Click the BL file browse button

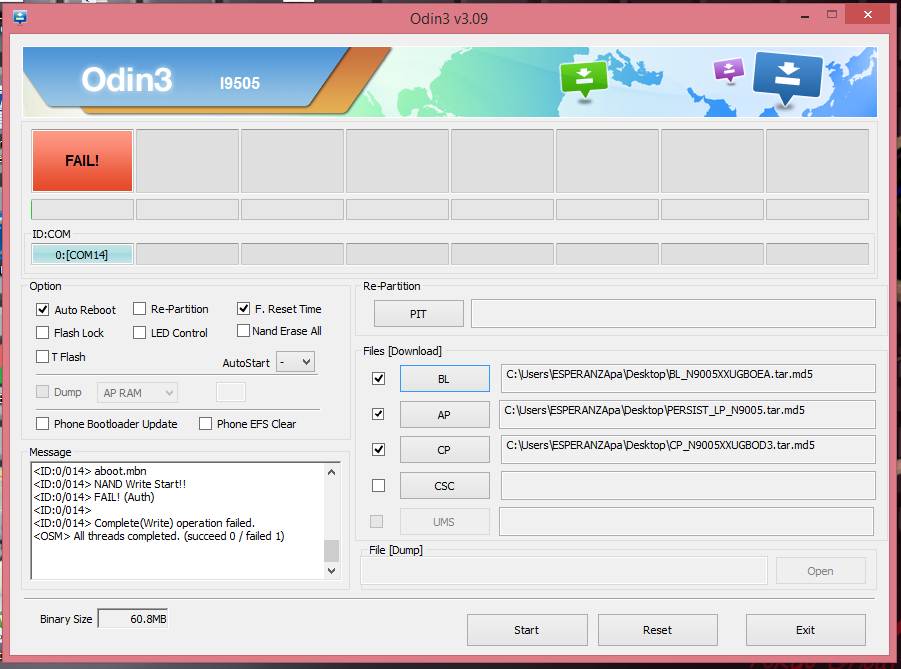coord(444,379)
